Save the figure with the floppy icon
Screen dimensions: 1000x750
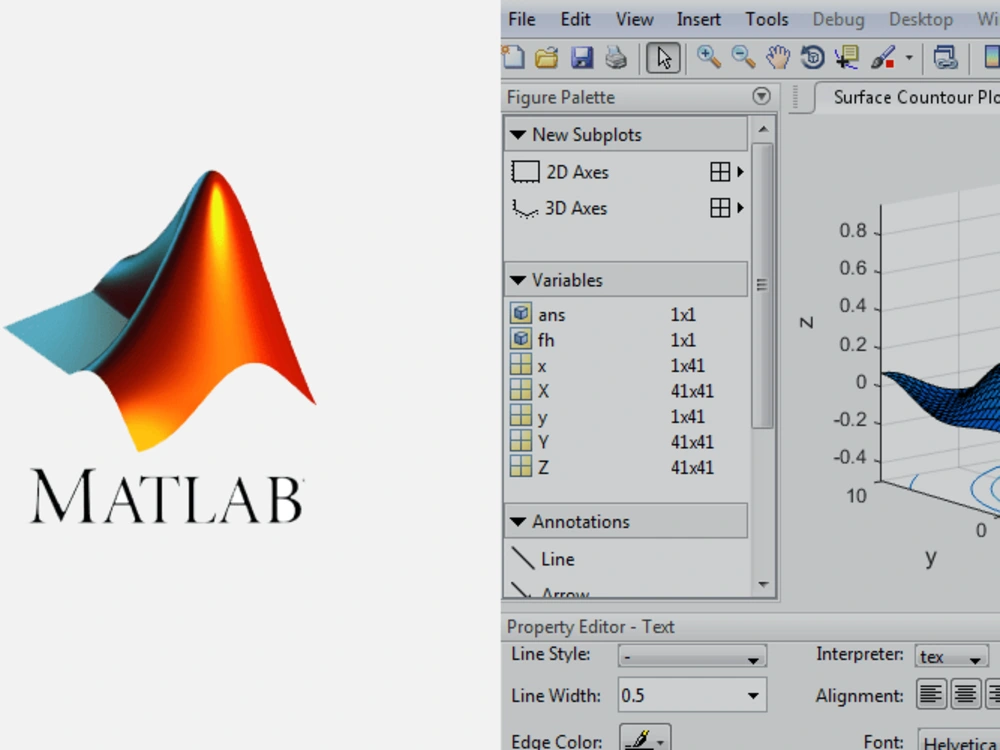(x=582, y=58)
